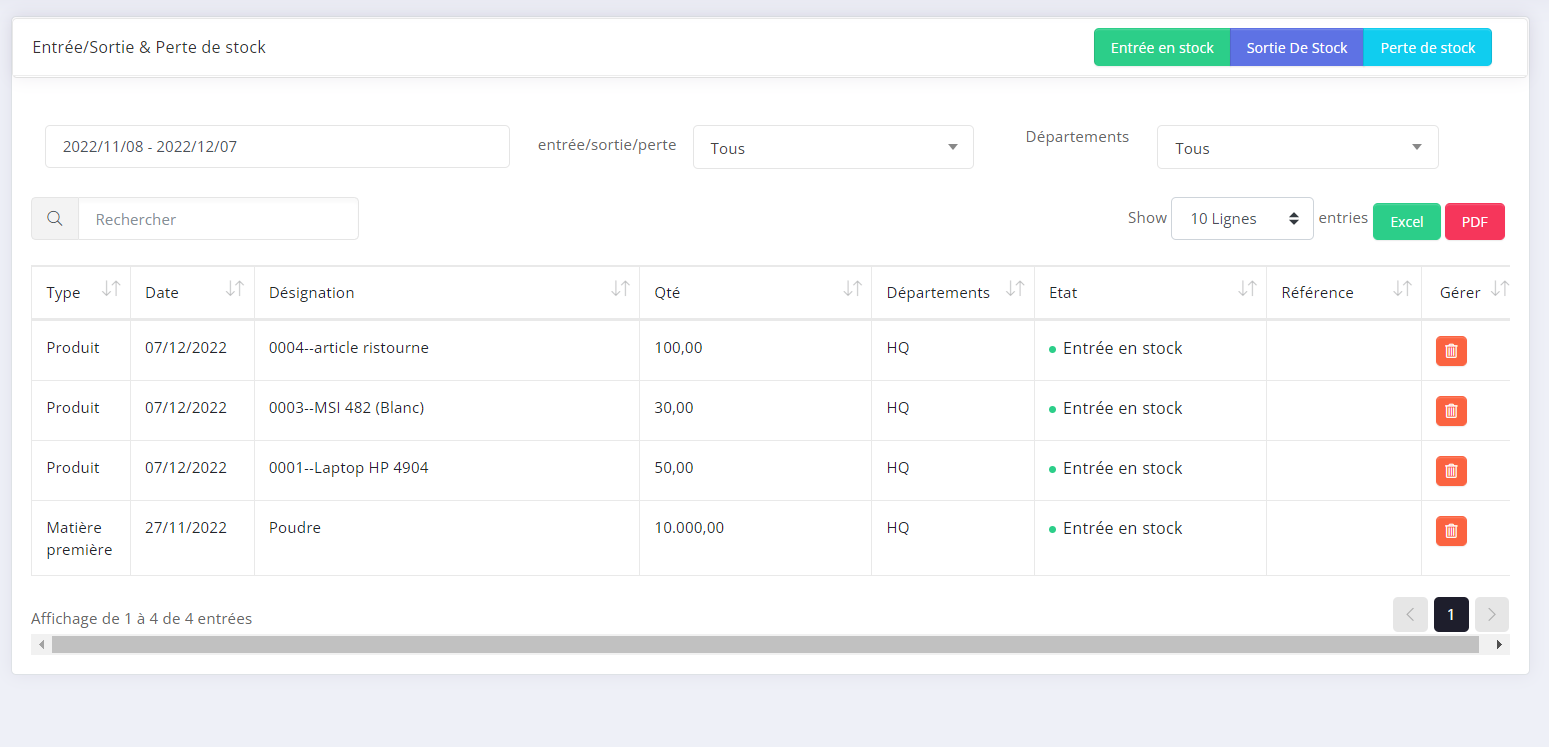Sort by Date column sort icon
The width and height of the screenshot is (1549, 747).
[x=235, y=290]
